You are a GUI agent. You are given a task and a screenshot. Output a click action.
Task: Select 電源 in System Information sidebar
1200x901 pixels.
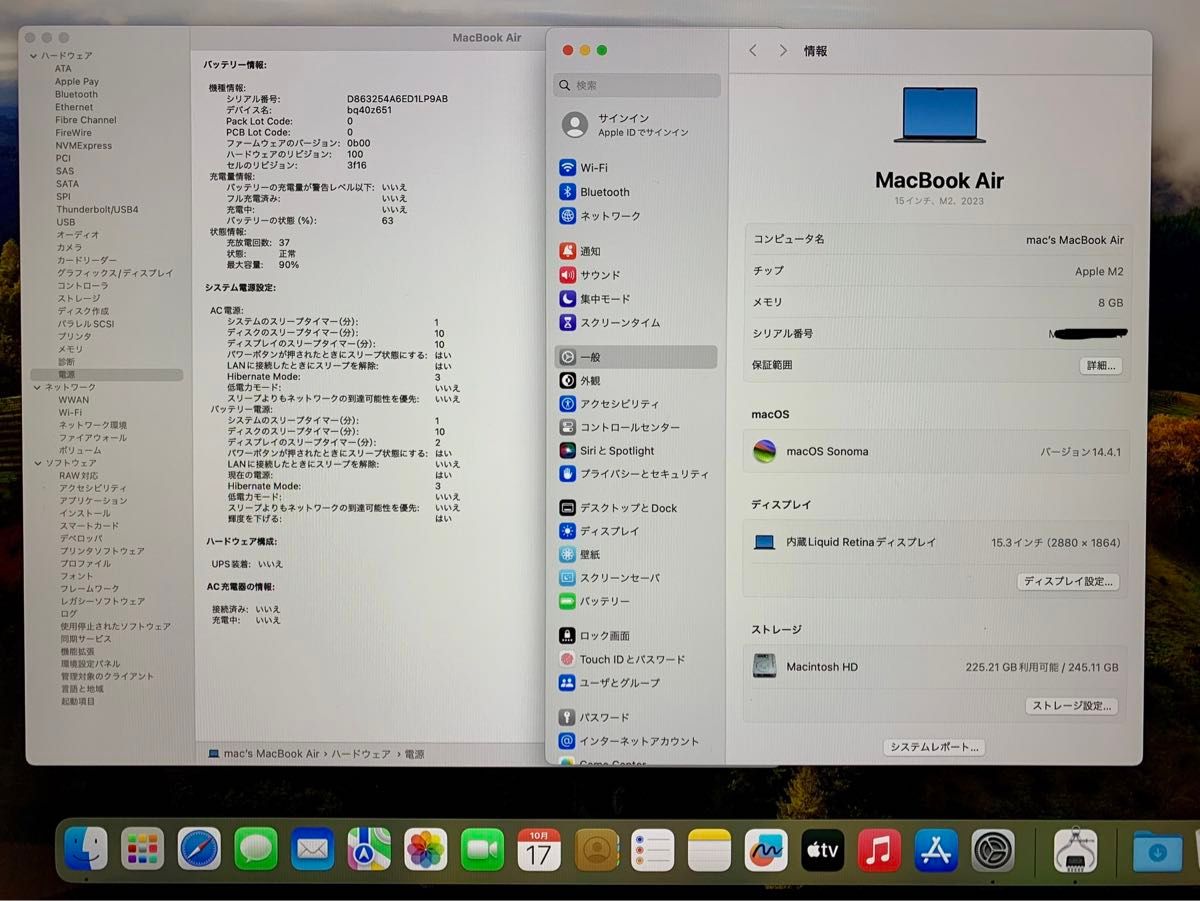(x=105, y=375)
